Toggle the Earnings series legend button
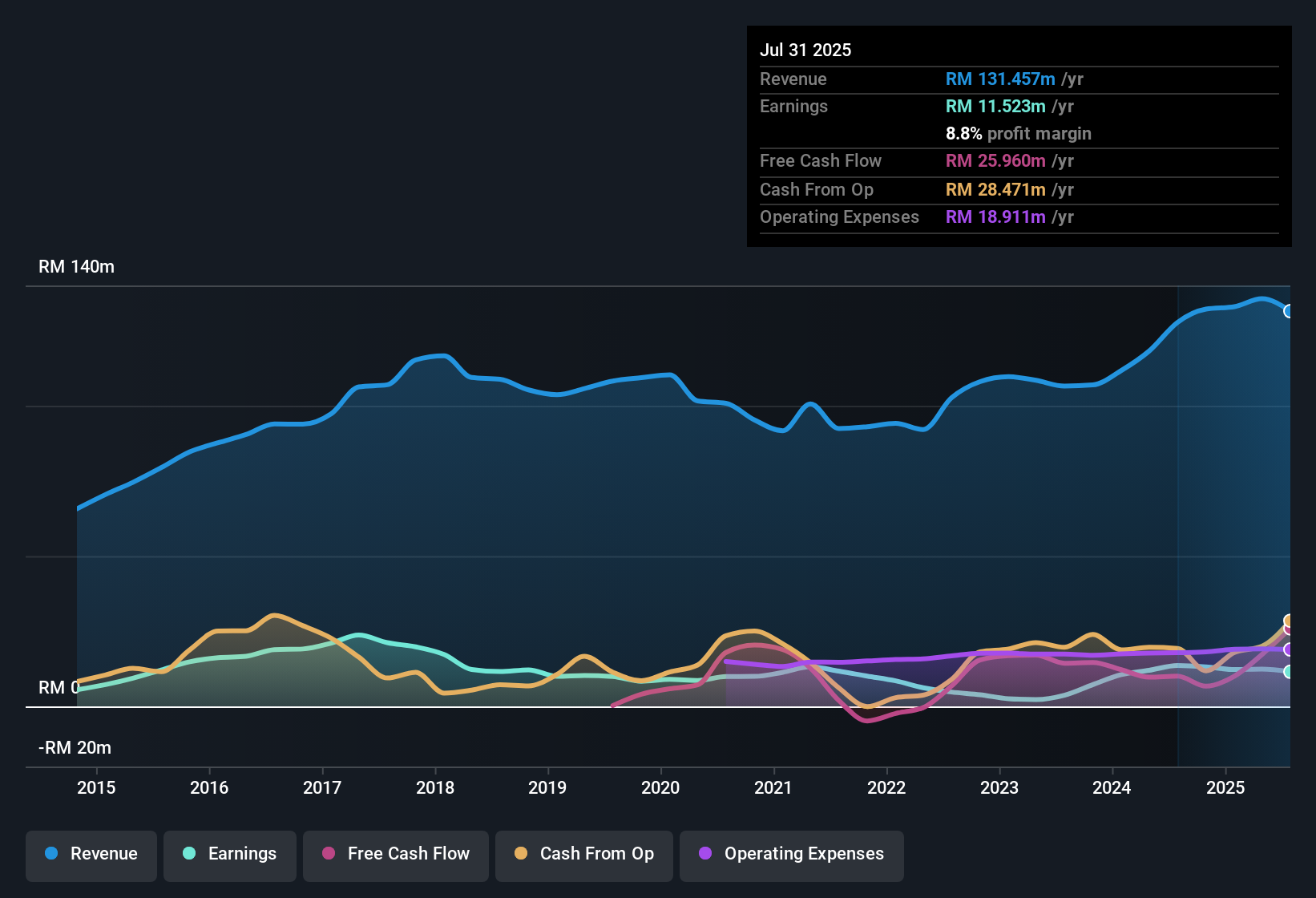Image resolution: width=1316 pixels, height=898 pixels. pyautogui.click(x=230, y=855)
